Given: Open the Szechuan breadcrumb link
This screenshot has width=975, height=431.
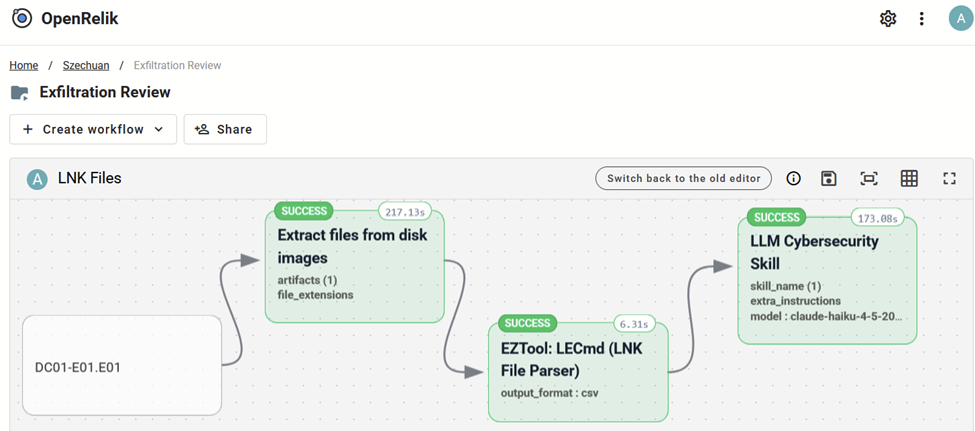Looking at the screenshot, I should click(x=86, y=65).
